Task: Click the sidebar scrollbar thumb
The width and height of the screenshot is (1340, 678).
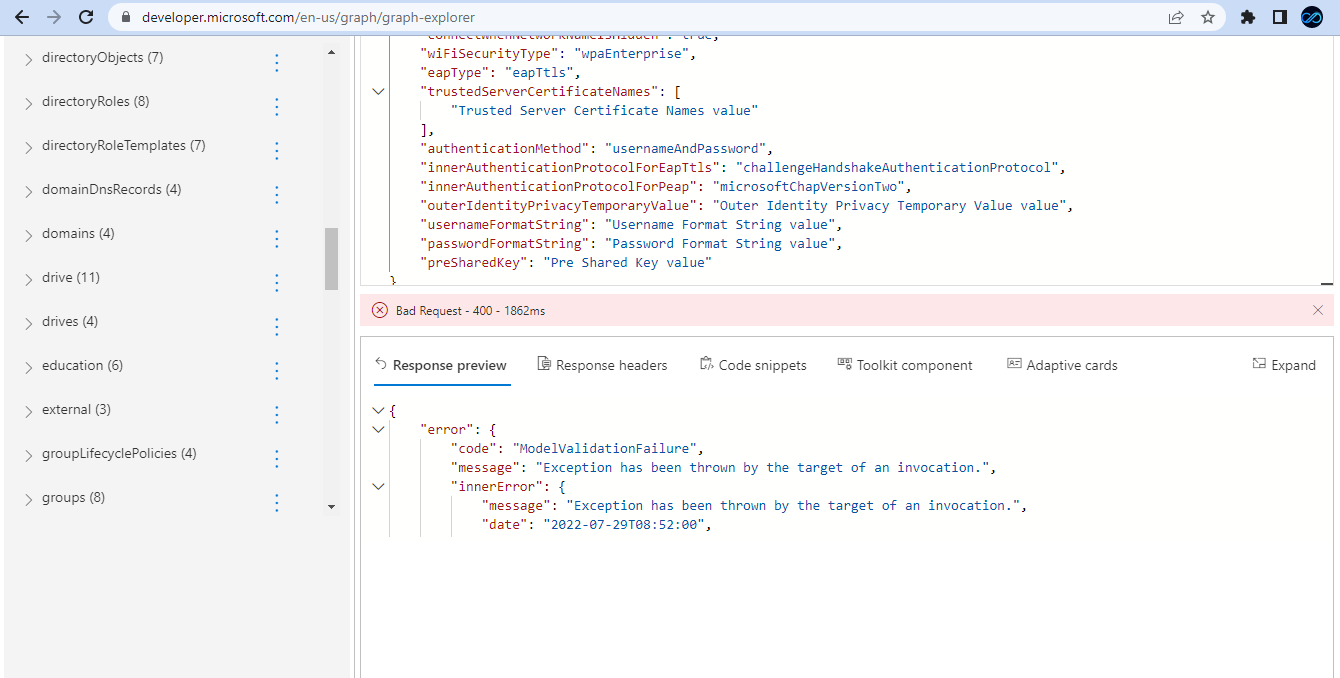Action: [331, 259]
